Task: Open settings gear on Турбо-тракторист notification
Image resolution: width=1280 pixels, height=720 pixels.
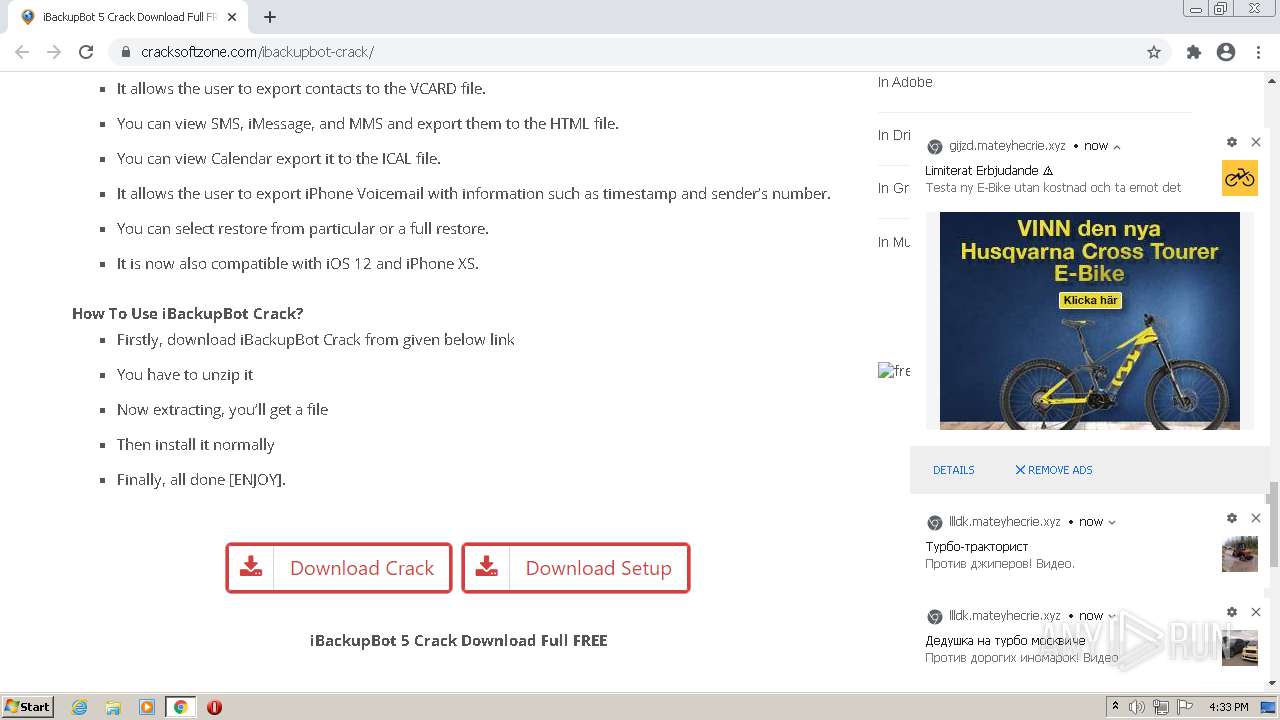Action: click(x=1232, y=518)
